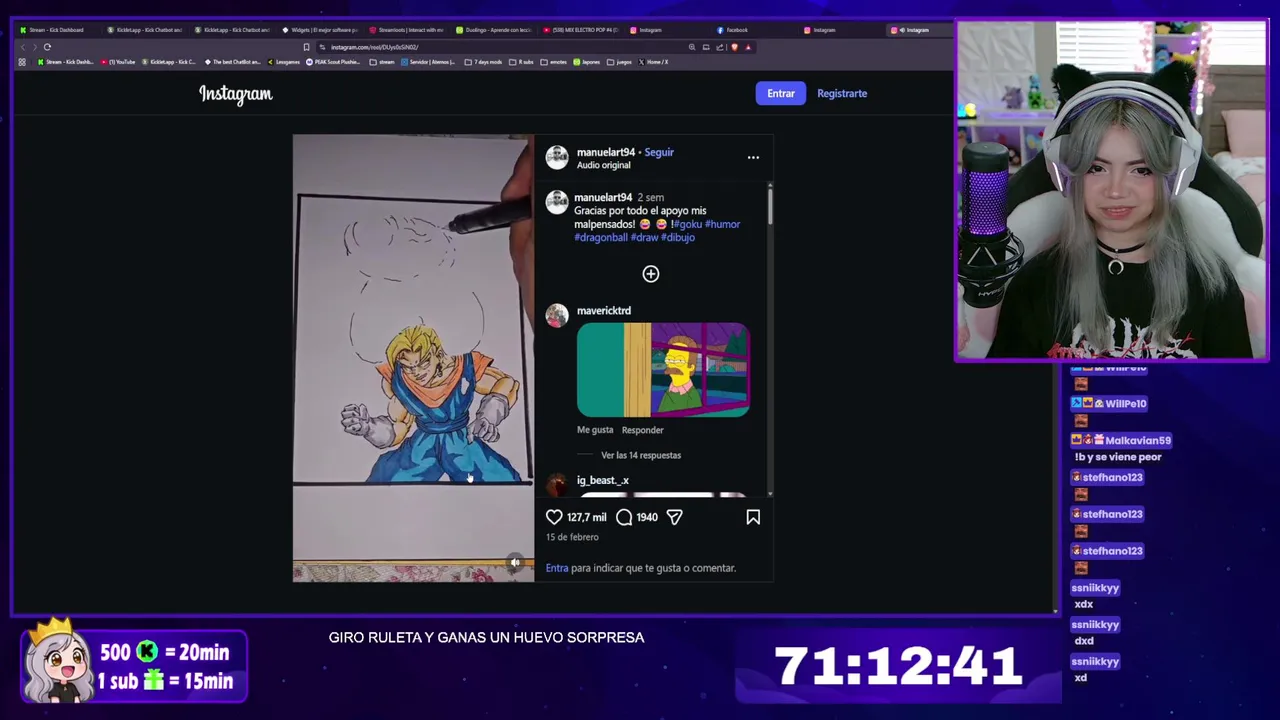Click the Brave Rewards triangle icon
Viewport: 1280px width, 720px height.
click(748, 47)
